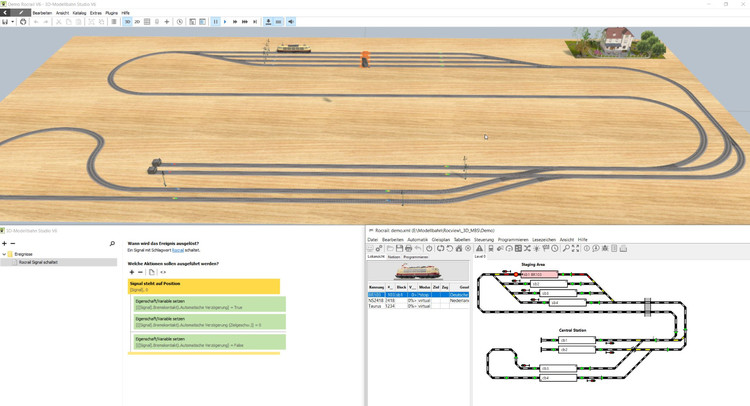Switch to Programmieren tab in Rocrail
Image resolution: width=750 pixels, height=406 pixels.
(416, 257)
